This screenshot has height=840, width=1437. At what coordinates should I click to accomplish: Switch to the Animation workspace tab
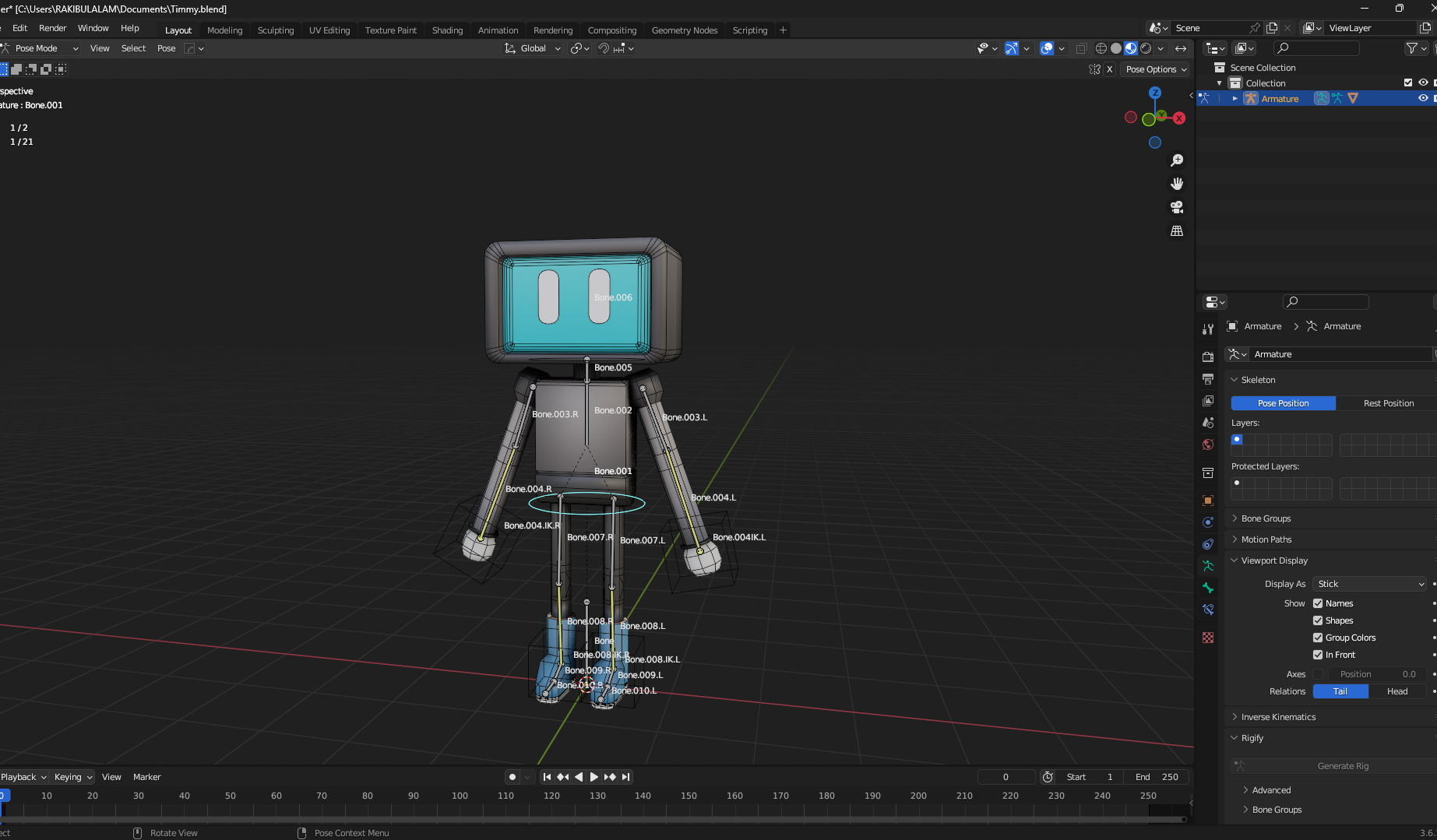(x=498, y=30)
